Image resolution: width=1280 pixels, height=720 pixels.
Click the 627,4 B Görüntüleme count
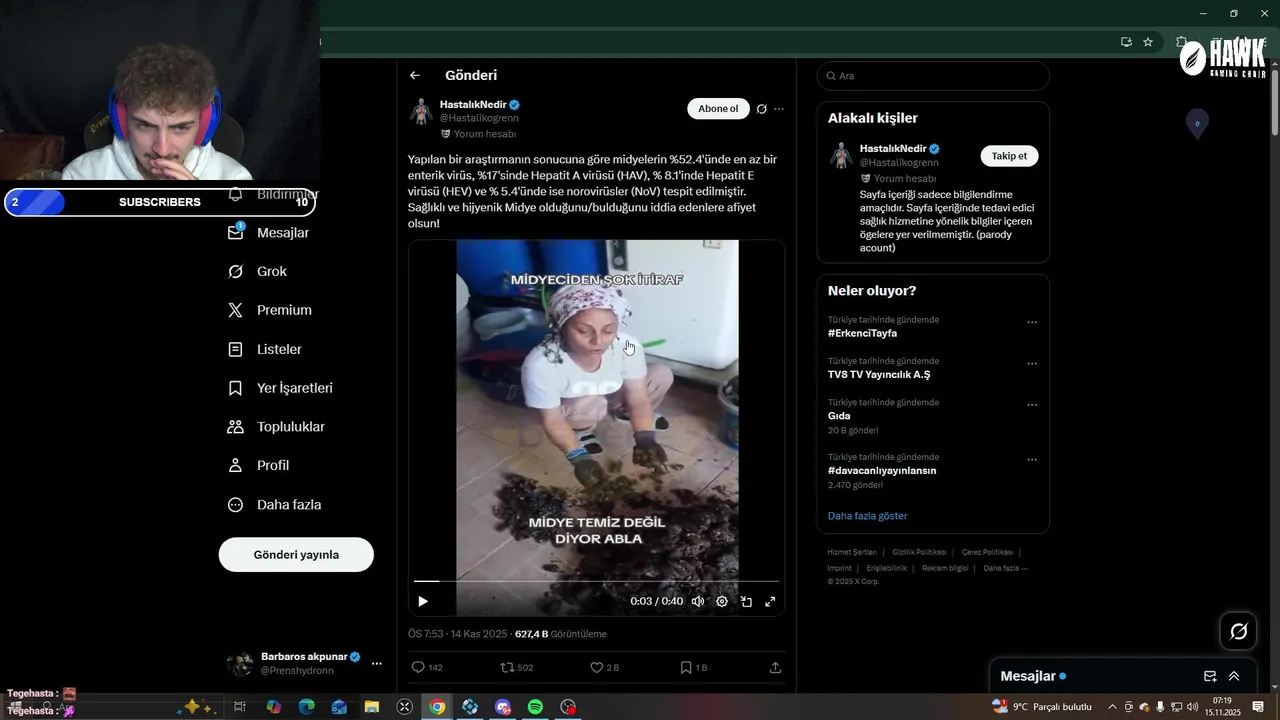click(x=560, y=634)
